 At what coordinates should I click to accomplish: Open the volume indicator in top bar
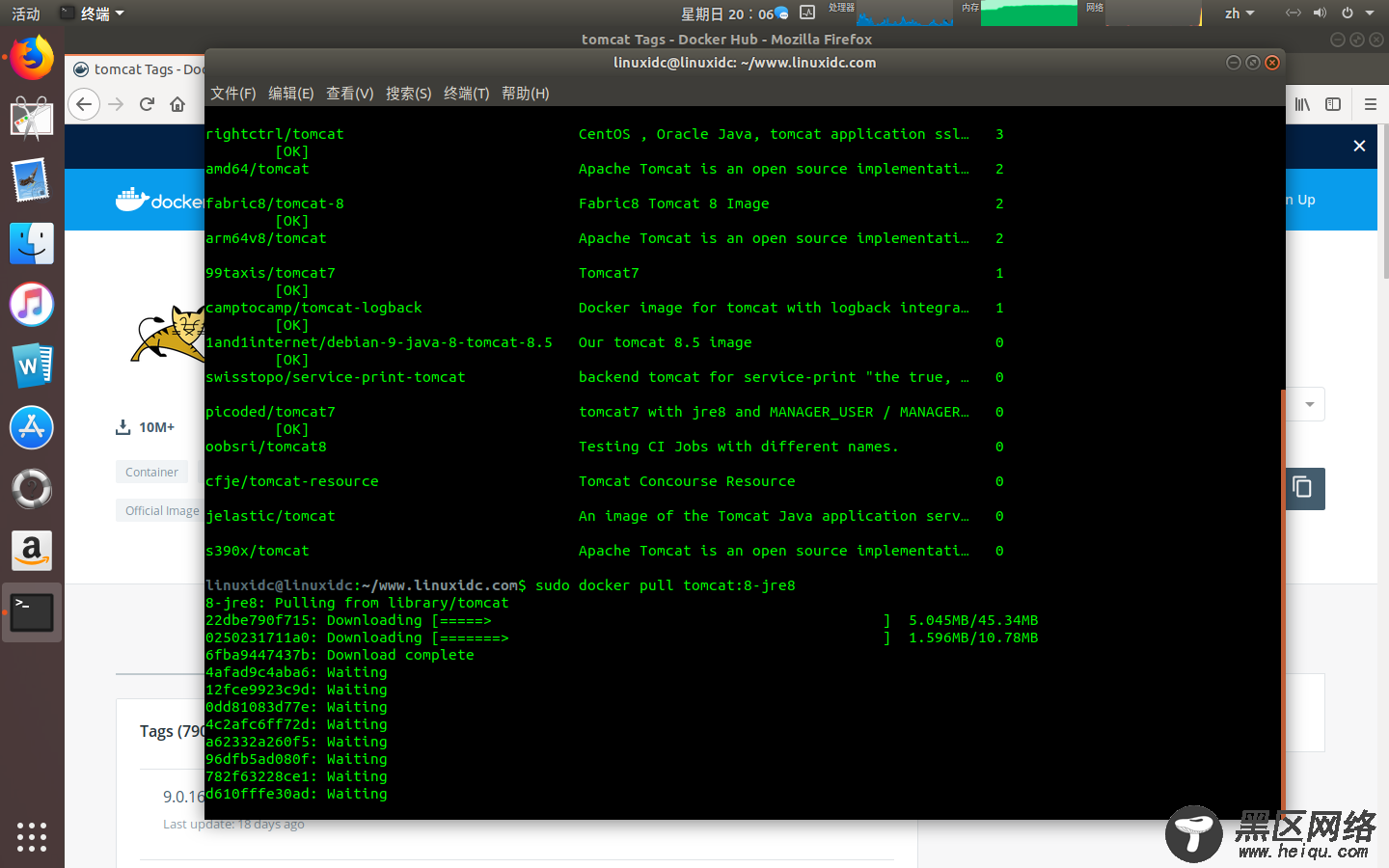pyautogui.click(x=1320, y=13)
